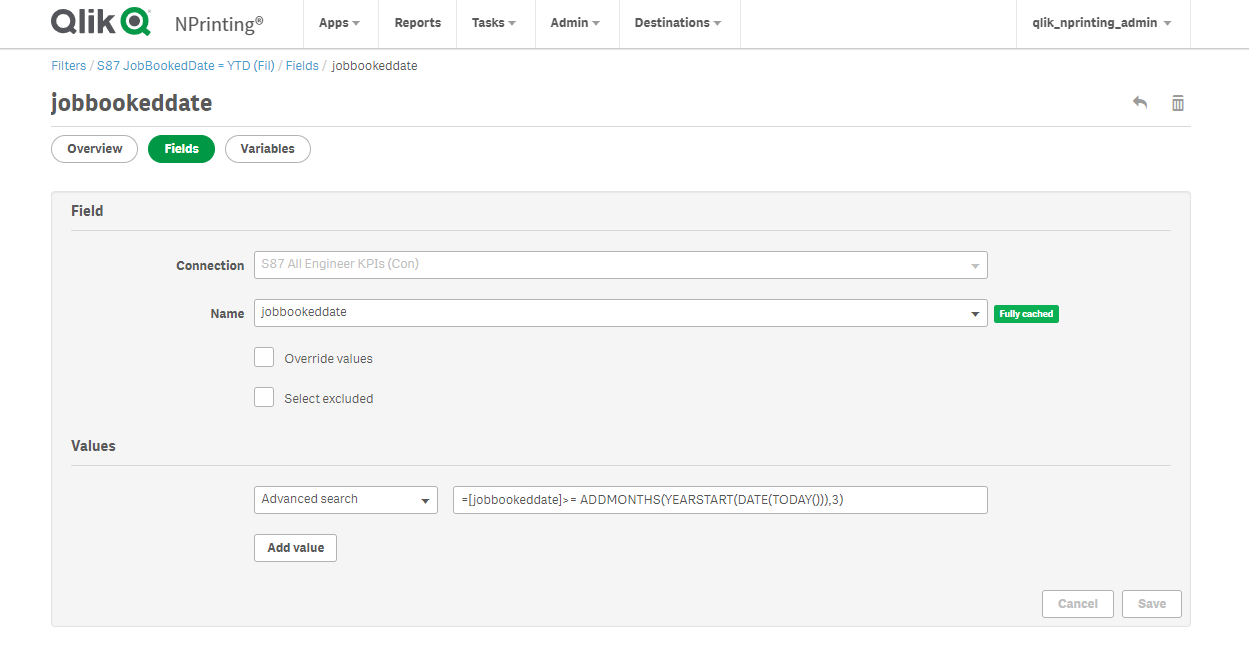The width and height of the screenshot is (1249, 662).
Task: Click the Add value button
Action: pyautogui.click(x=295, y=548)
